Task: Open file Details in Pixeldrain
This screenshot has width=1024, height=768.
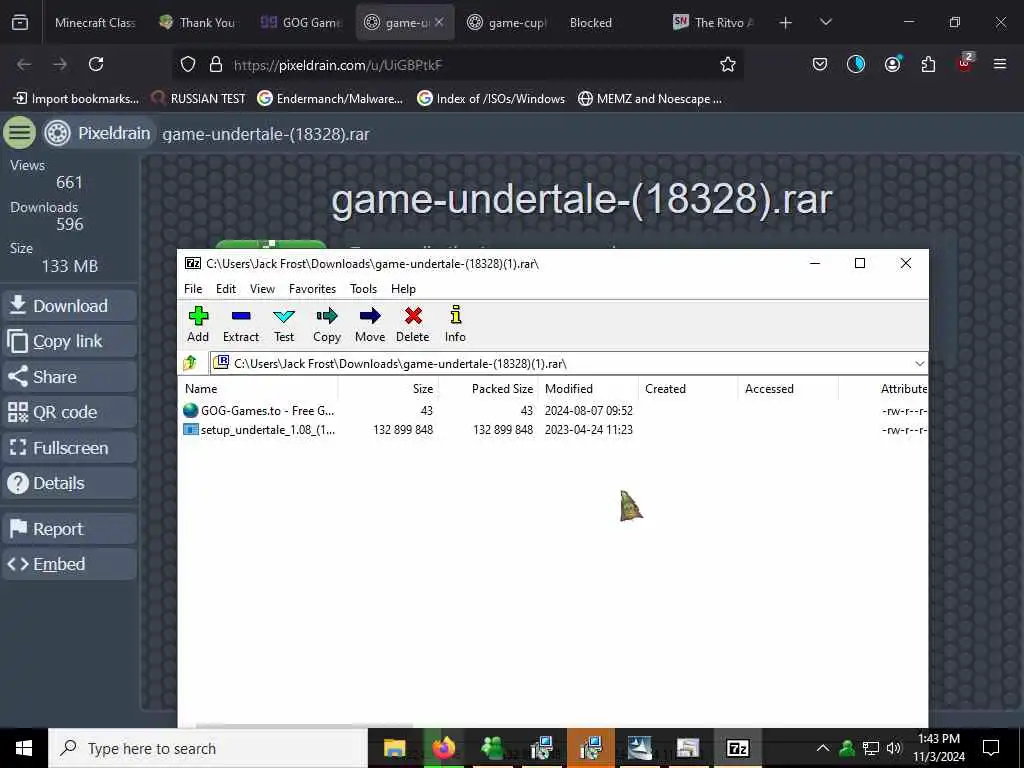Action: click(70, 483)
